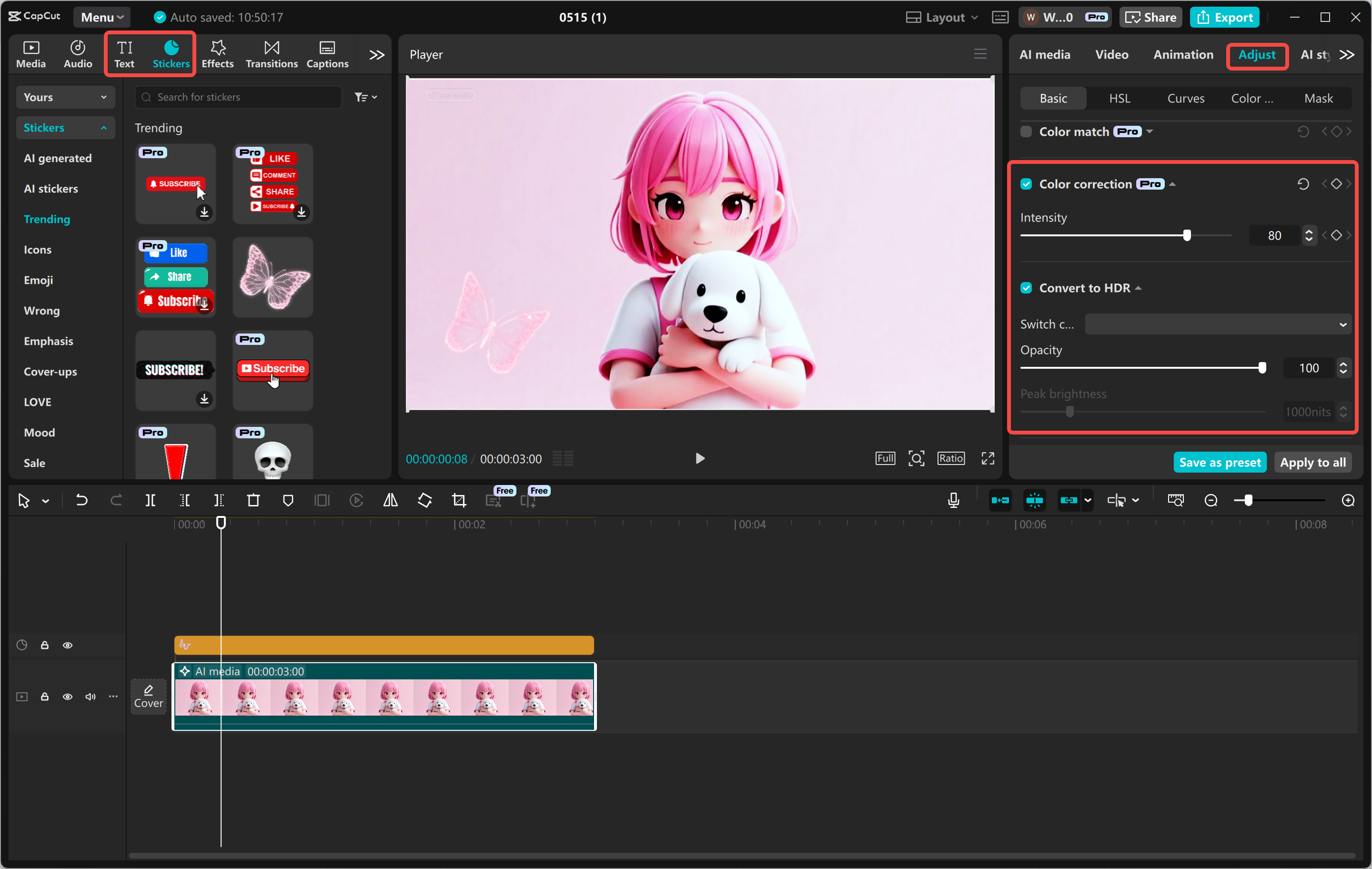
Task: Open the Effects panel
Action: 218,55
